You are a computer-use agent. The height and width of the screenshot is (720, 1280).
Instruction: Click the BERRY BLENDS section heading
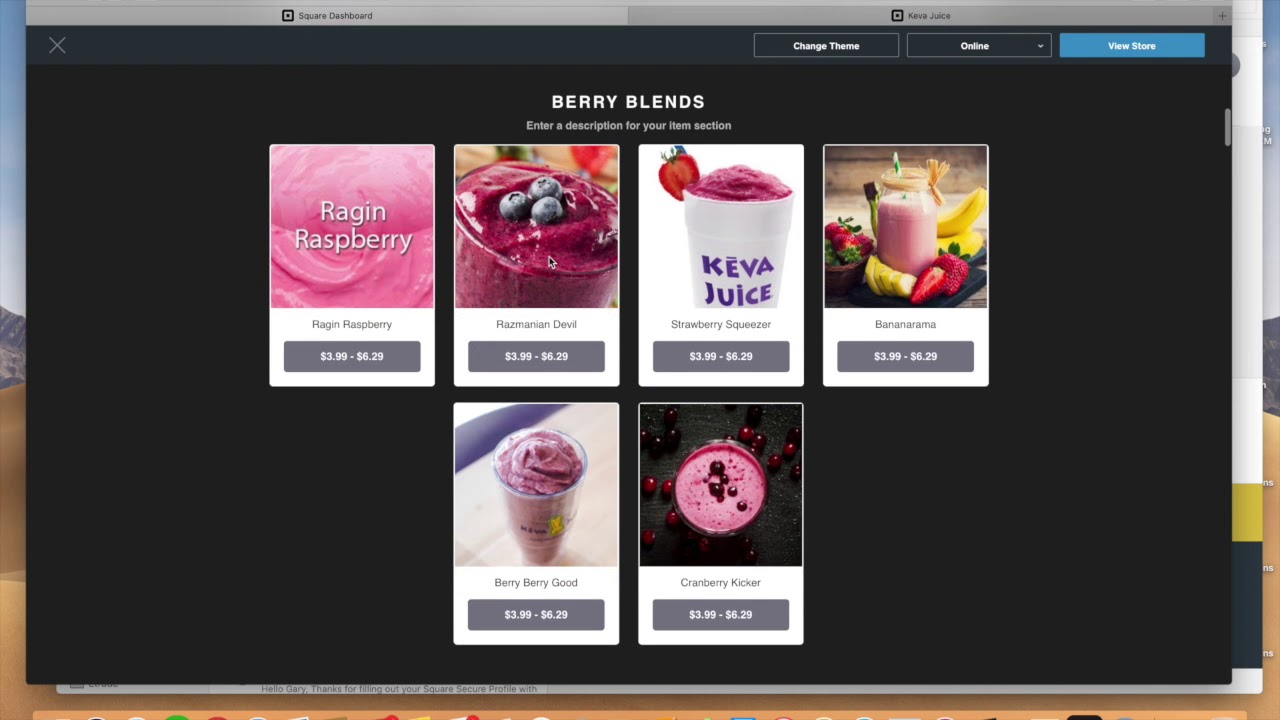628,102
